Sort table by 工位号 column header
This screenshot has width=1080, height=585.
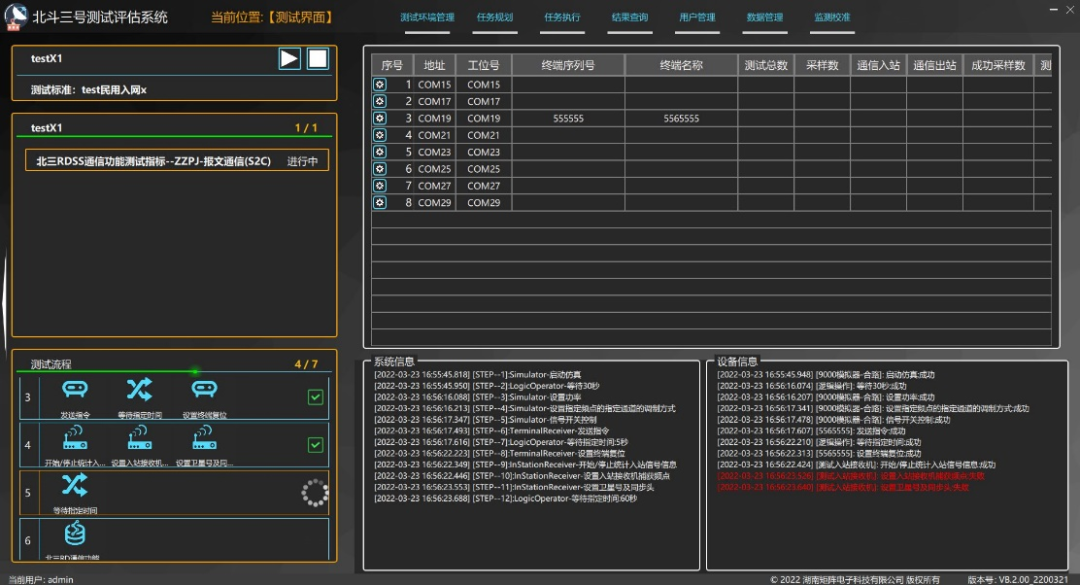[483, 65]
